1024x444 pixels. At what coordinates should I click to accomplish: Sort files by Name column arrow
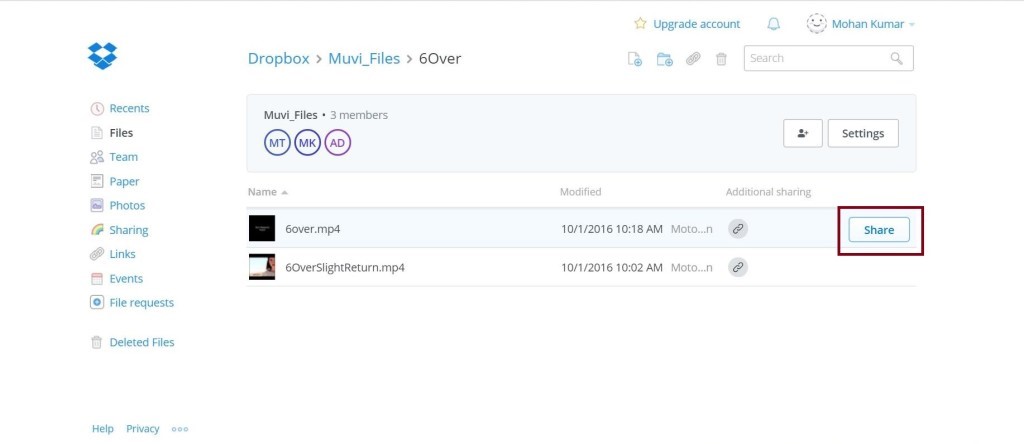coord(284,193)
